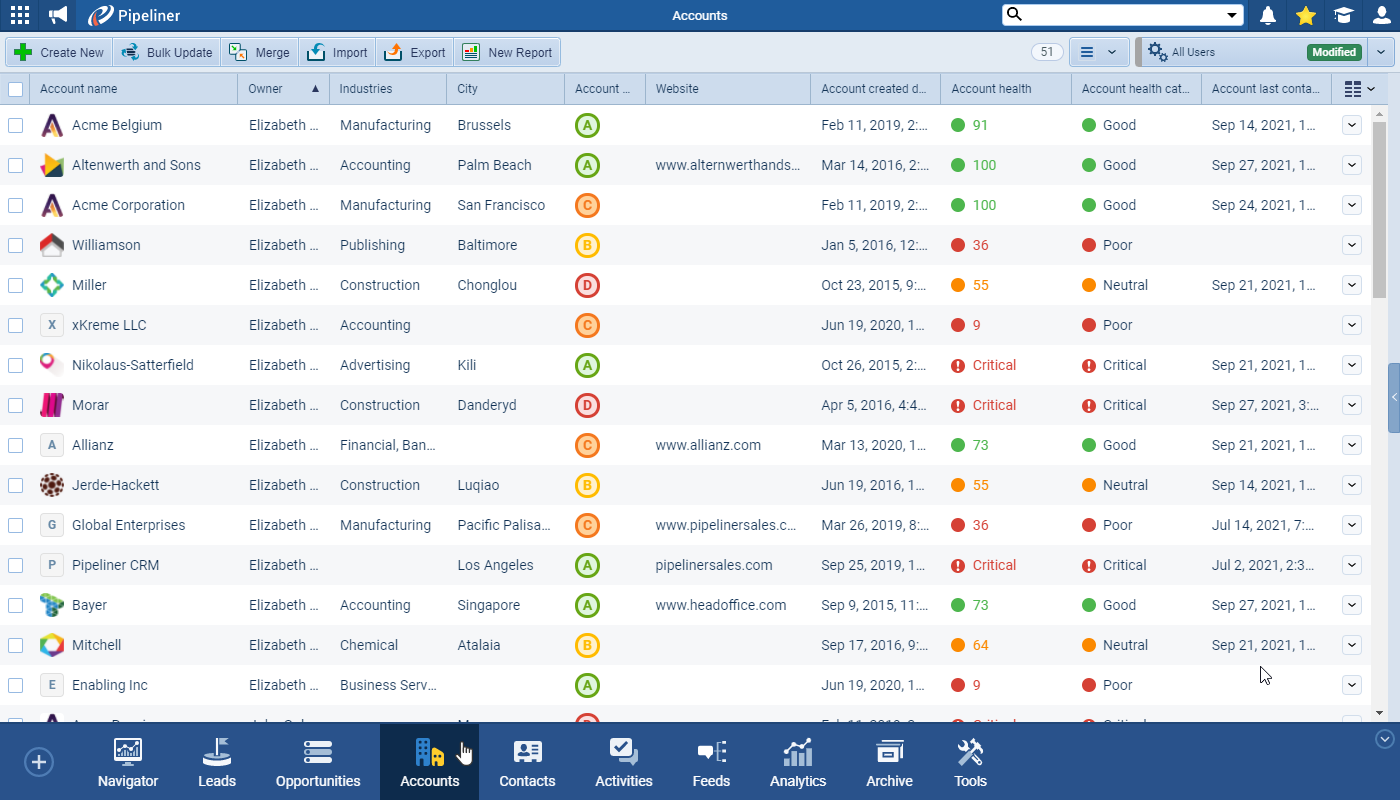The height and width of the screenshot is (800, 1400).
Task: Expand the All Users filter dropdown arrow
Action: tap(1381, 52)
